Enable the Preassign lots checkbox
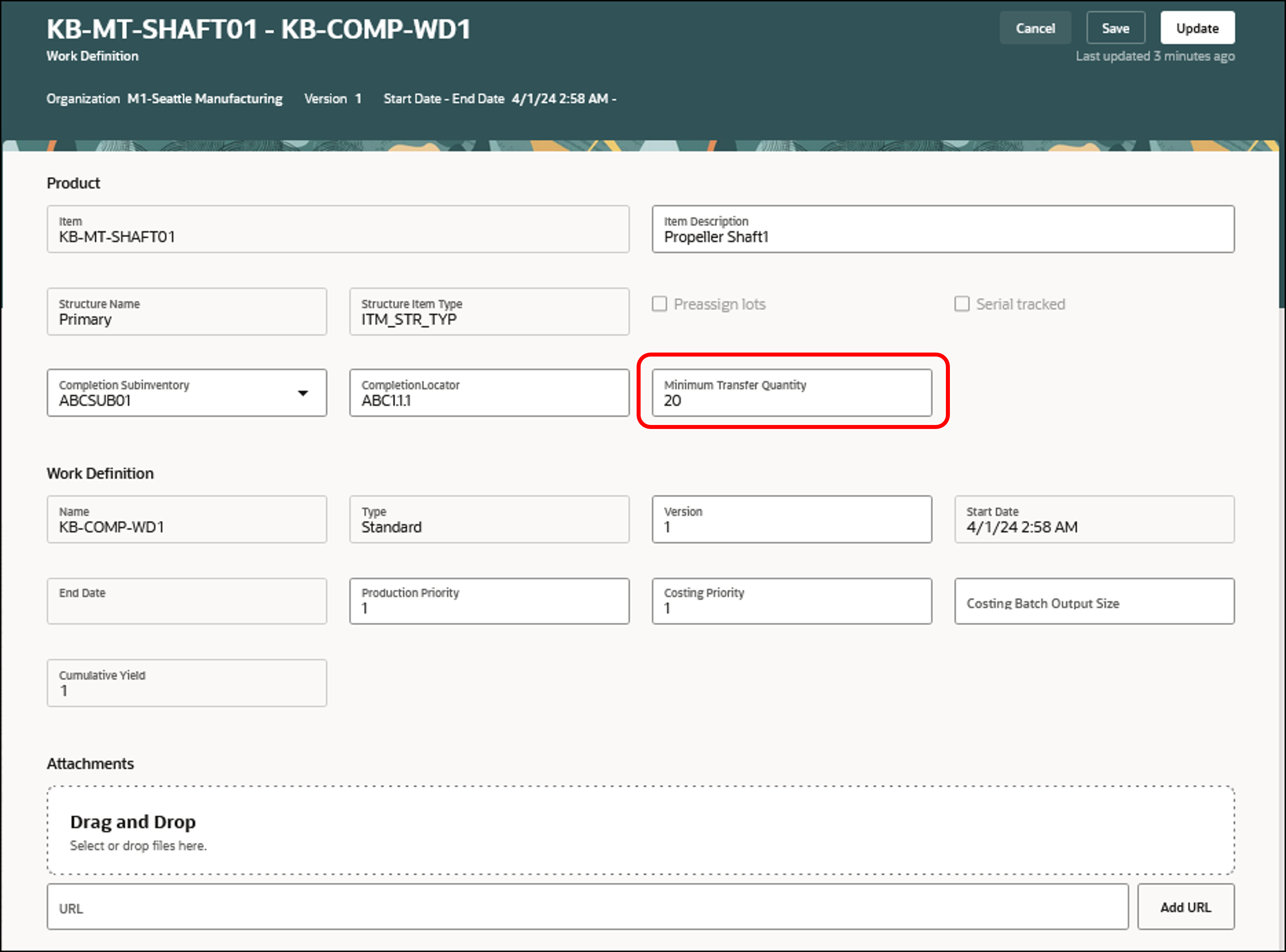Image resolution: width=1286 pixels, height=952 pixels. click(x=659, y=304)
